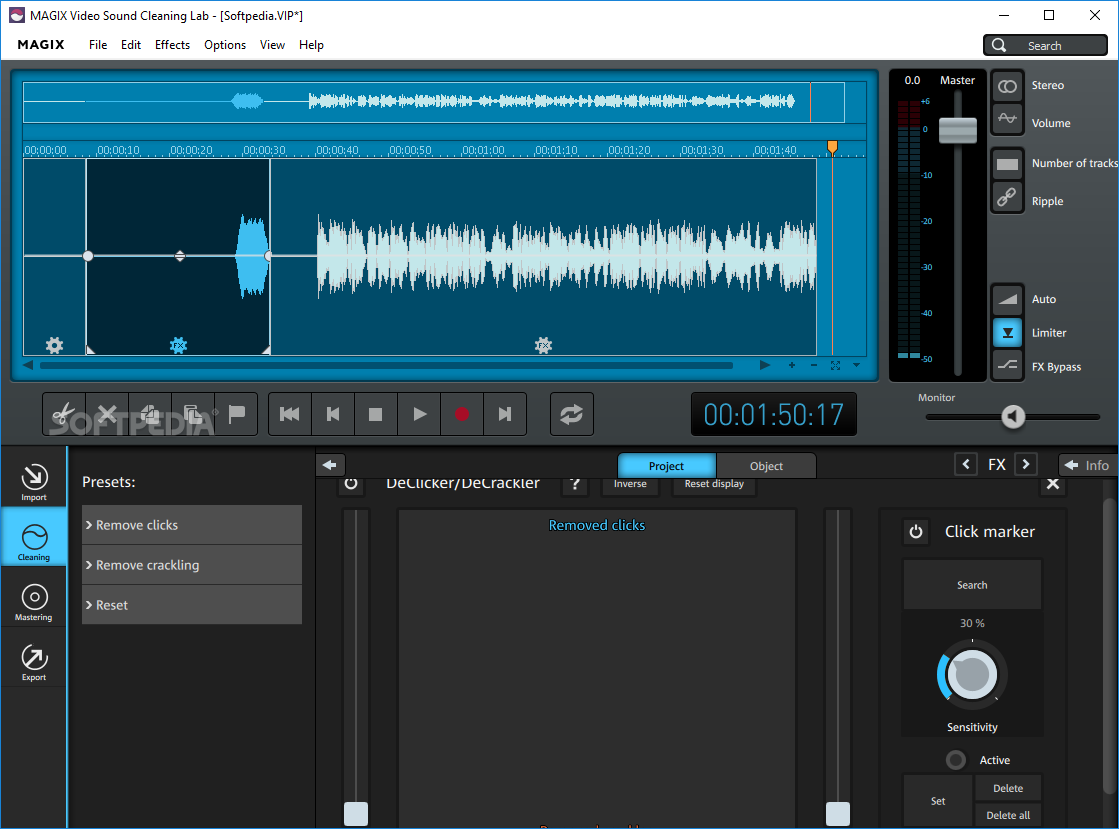Switch to the Project tab
This screenshot has width=1119, height=829.
pyautogui.click(x=666, y=466)
